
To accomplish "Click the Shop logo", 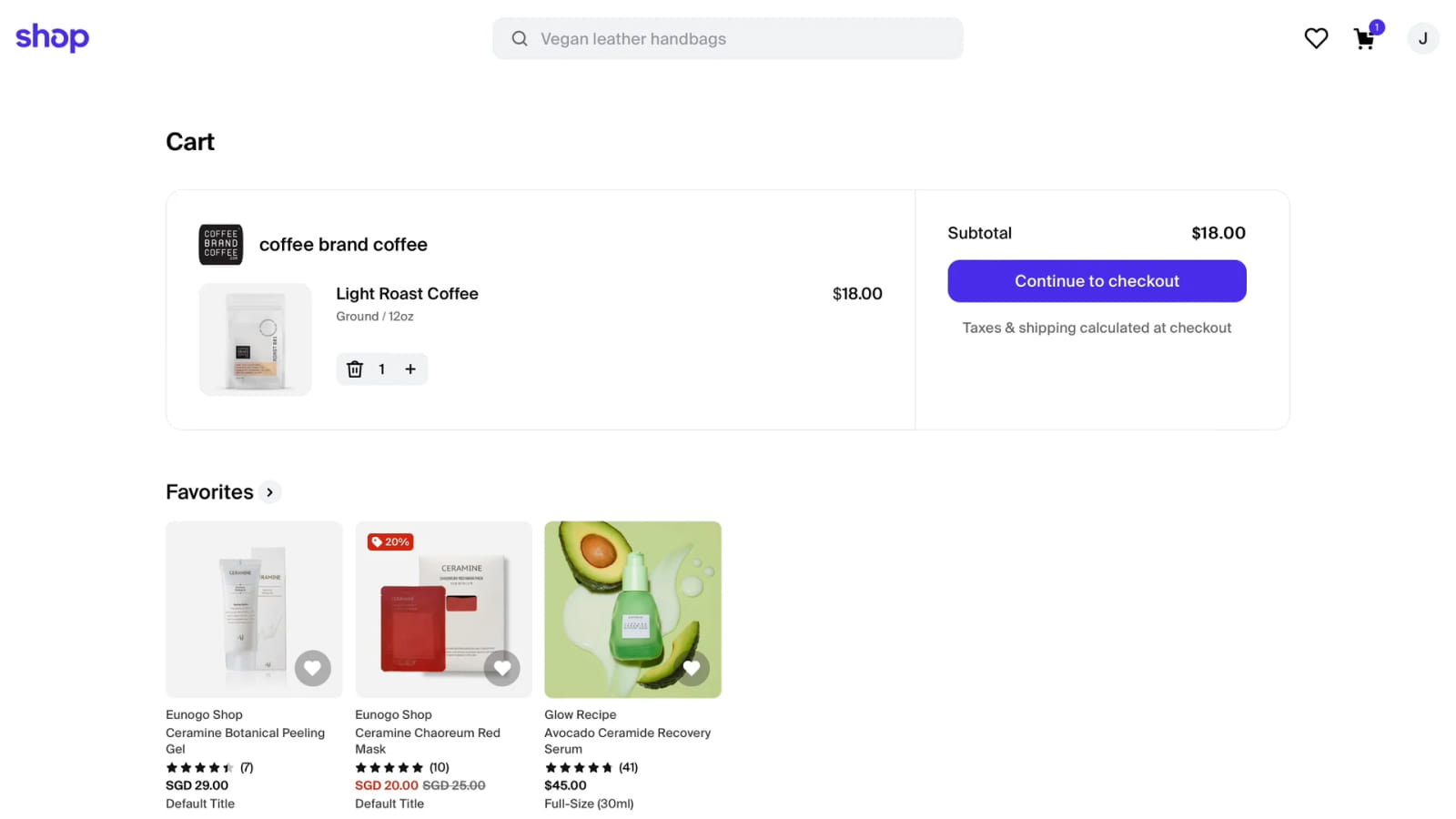I will click(52, 37).
